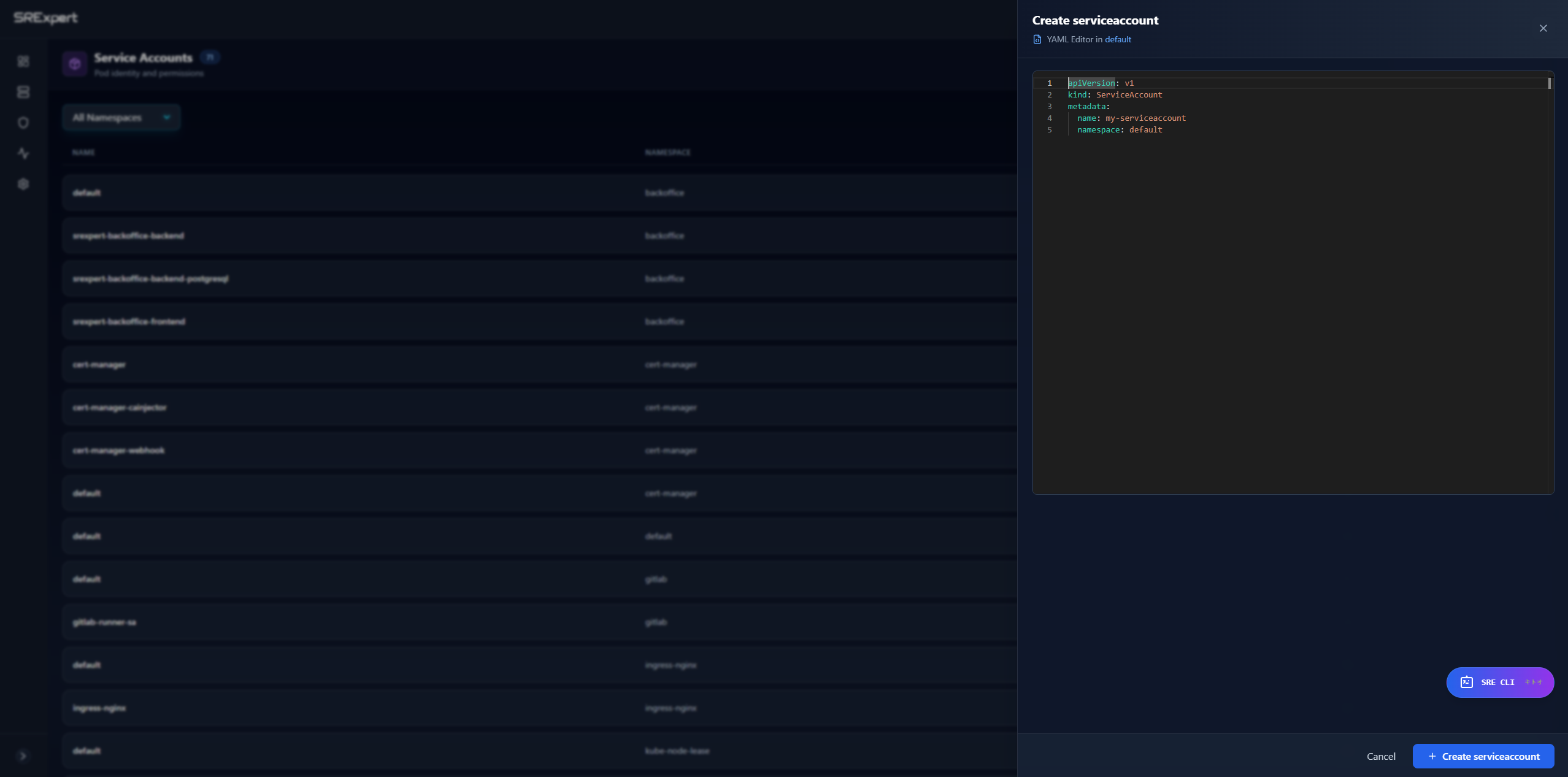The image size is (1568, 777).
Task: Expand the collapsed left sidebar chevron
Action: click(x=23, y=756)
